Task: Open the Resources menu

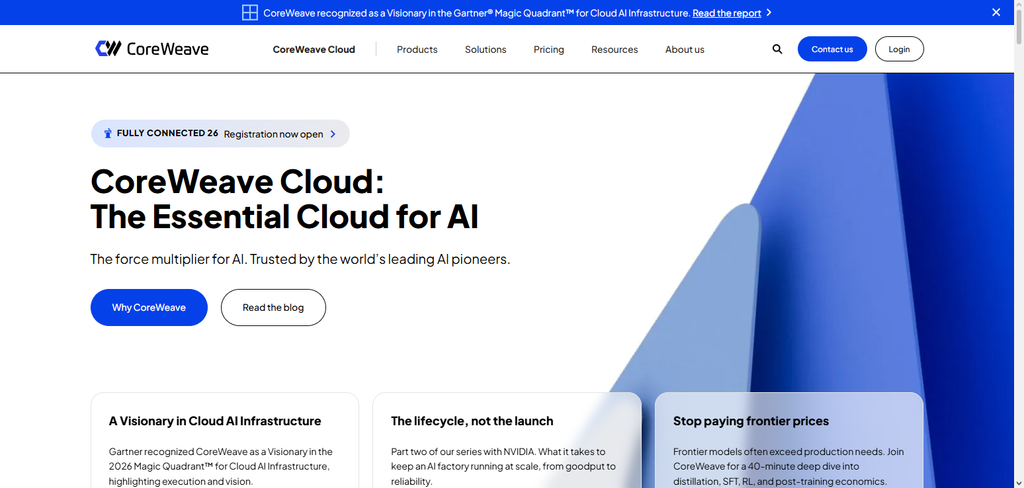Action: point(615,50)
